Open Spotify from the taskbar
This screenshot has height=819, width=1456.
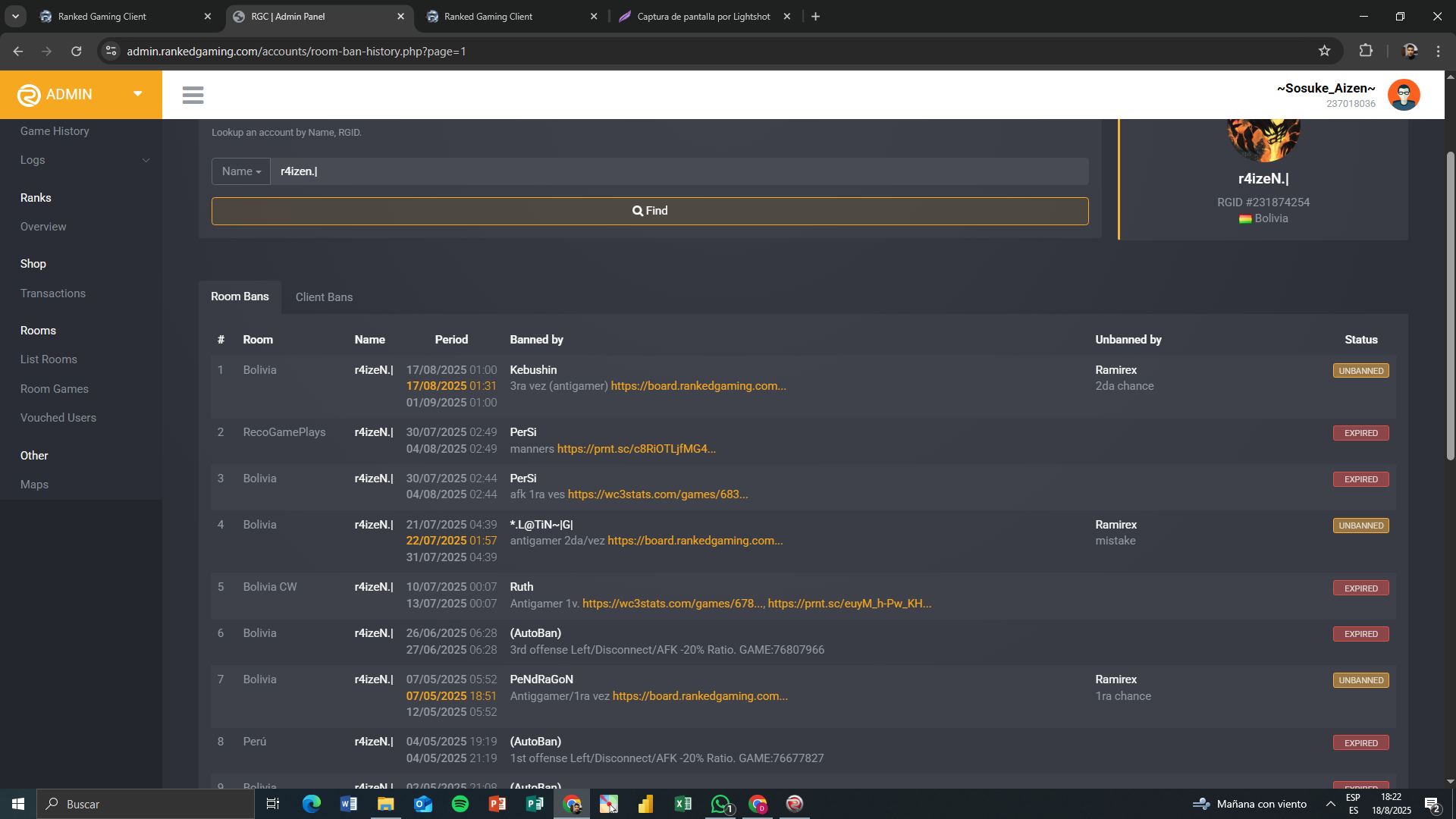click(x=460, y=804)
